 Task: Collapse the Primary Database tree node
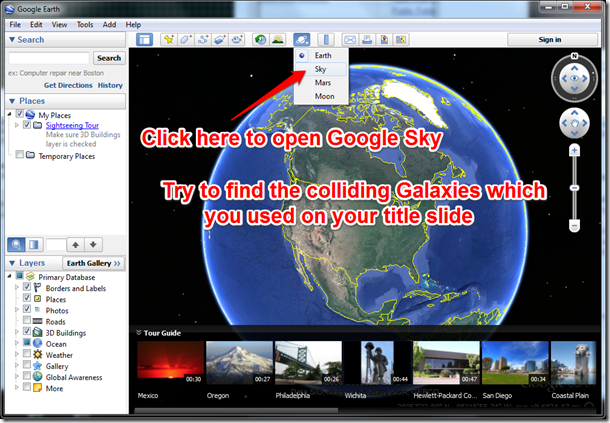tap(10, 276)
